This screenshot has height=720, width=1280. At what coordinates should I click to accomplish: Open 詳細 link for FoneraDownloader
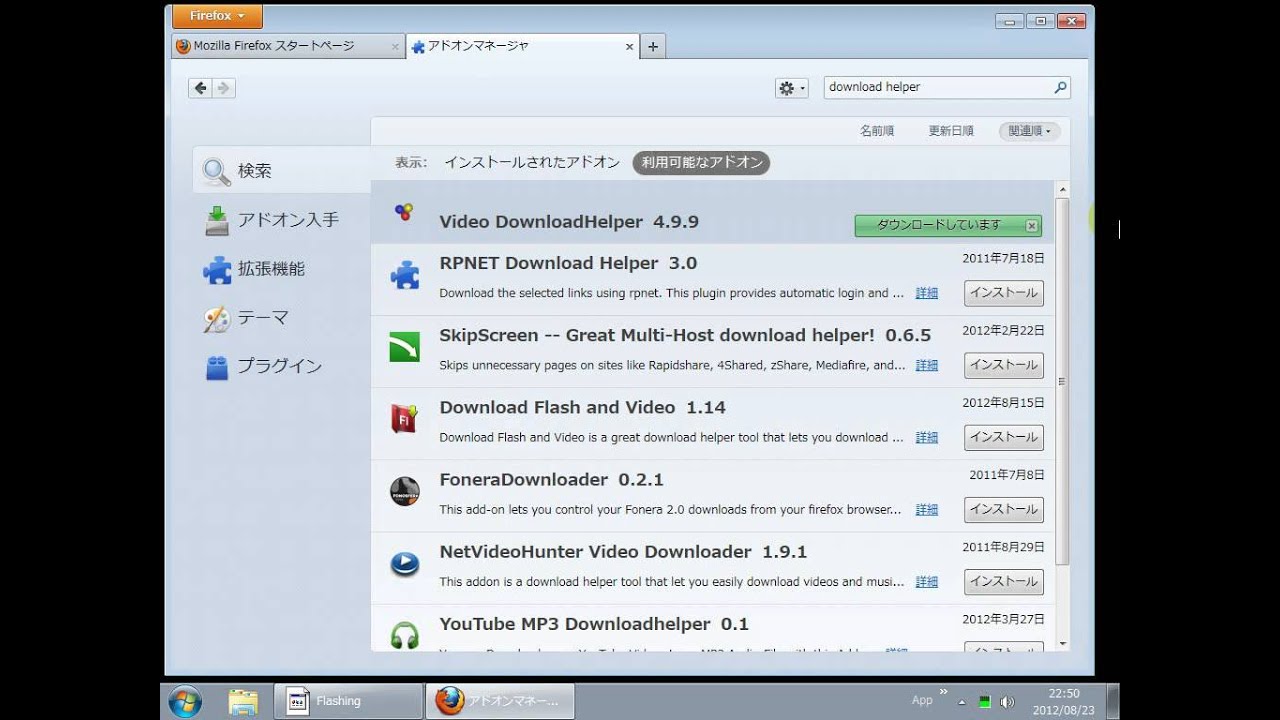point(927,509)
